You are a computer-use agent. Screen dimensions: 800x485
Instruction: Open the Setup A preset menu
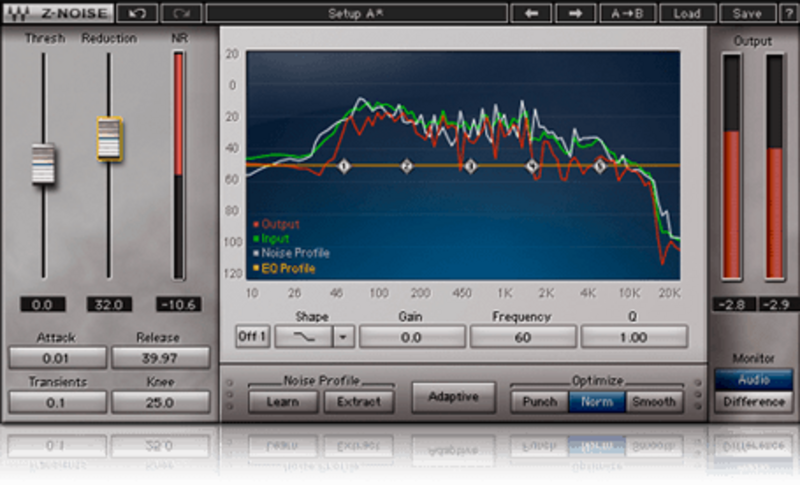[x=358, y=14]
